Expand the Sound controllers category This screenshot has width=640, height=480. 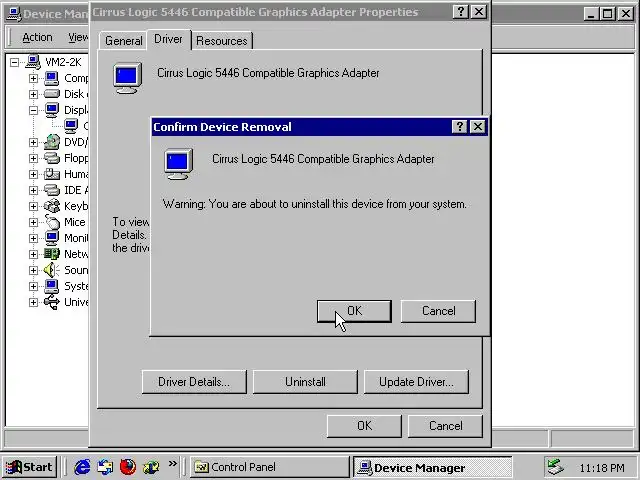pos(33,270)
